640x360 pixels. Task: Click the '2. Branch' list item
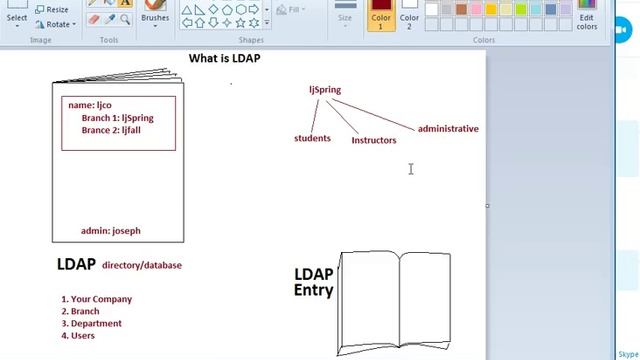tap(80, 311)
